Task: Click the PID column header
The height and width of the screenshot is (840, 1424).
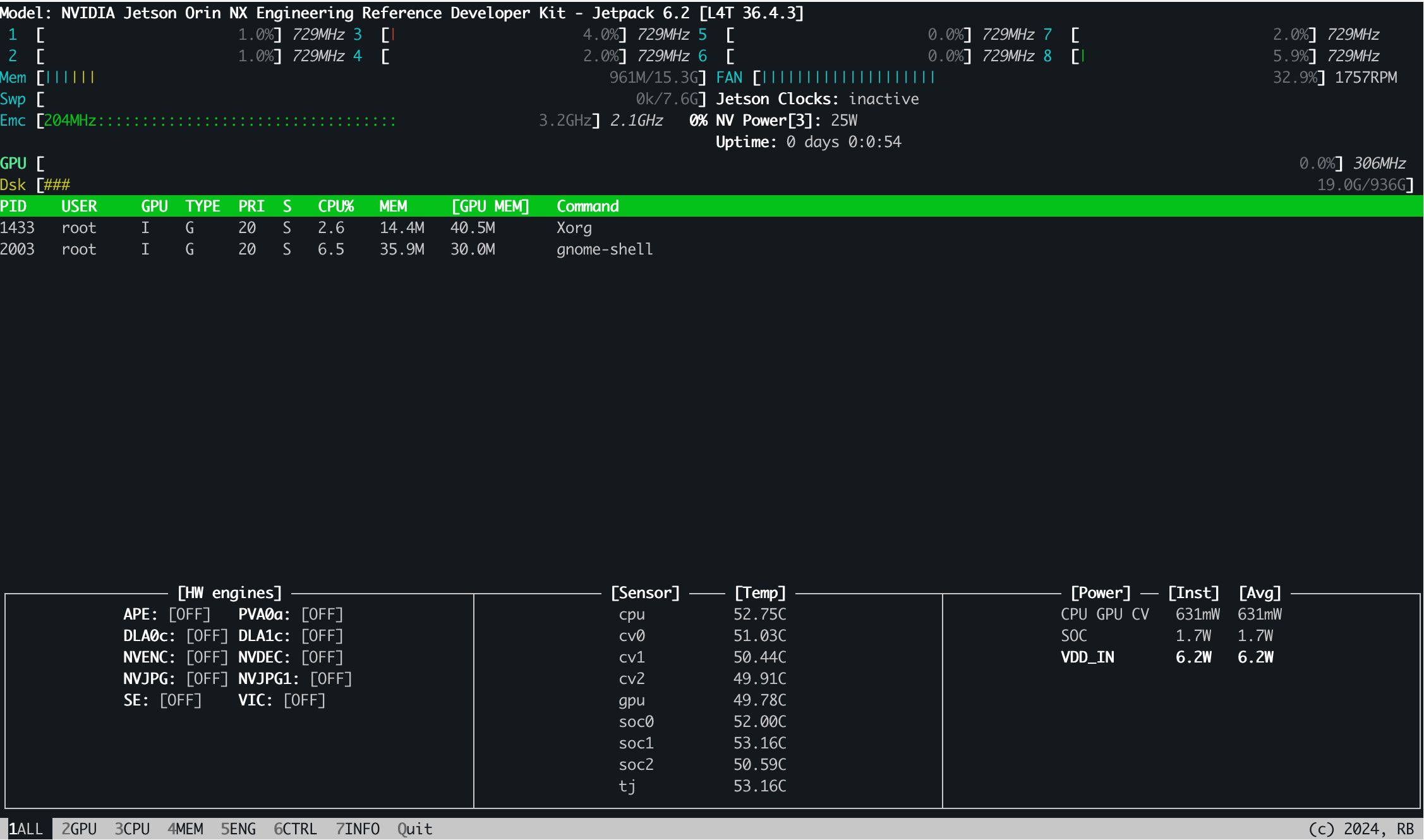Action: click(x=13, y=206)
